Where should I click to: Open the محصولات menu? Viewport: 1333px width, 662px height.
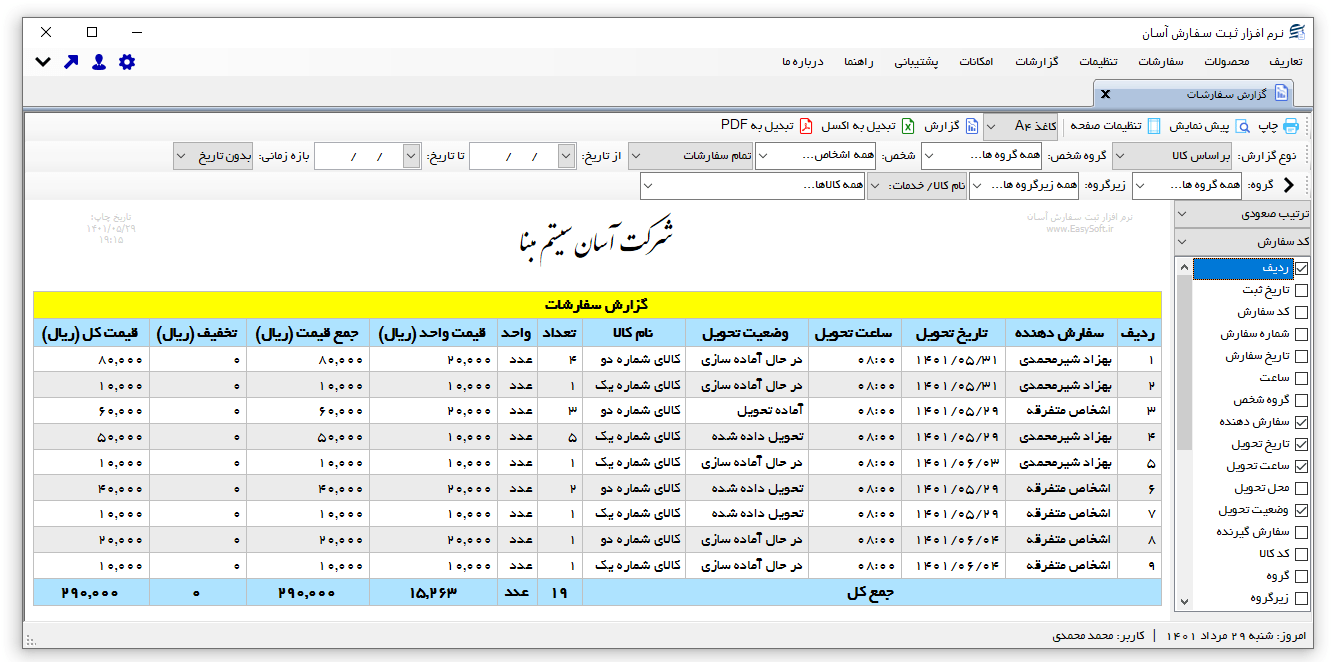pyautogui.click(x=1226, y=62)
